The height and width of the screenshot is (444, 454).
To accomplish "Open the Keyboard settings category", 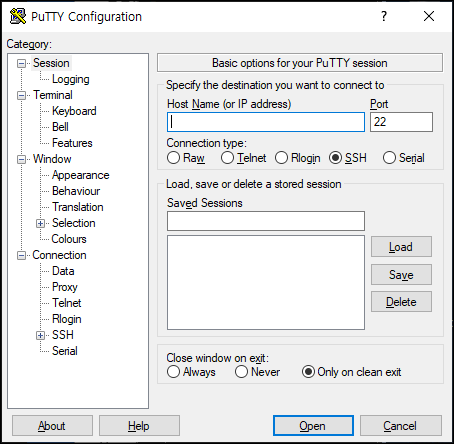I will [74, 111].
